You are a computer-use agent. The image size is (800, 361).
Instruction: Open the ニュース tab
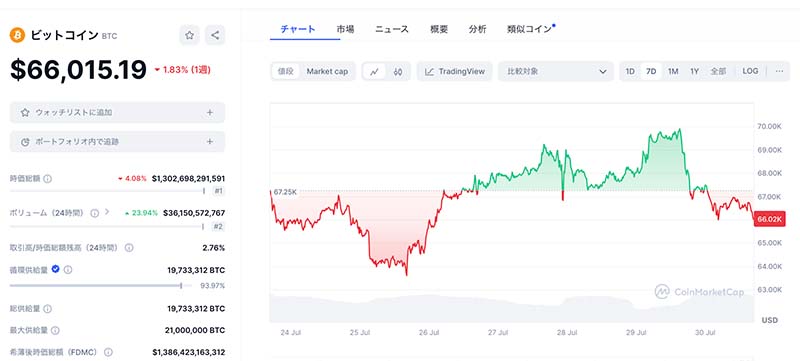[x=392, y=29]
